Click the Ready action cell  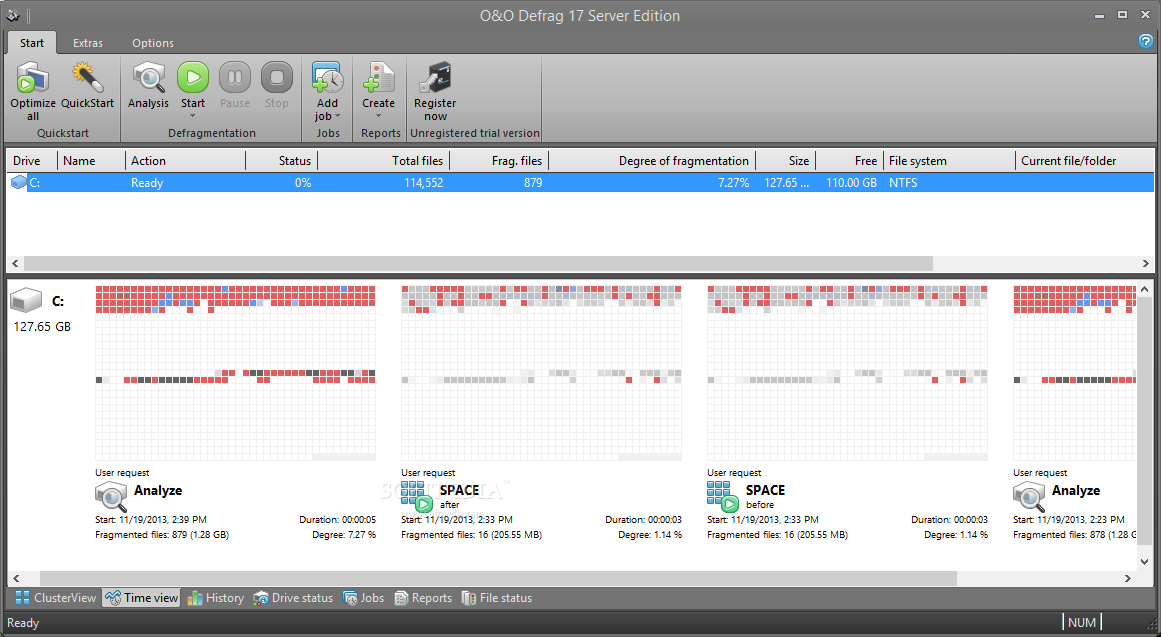point(147,182)
